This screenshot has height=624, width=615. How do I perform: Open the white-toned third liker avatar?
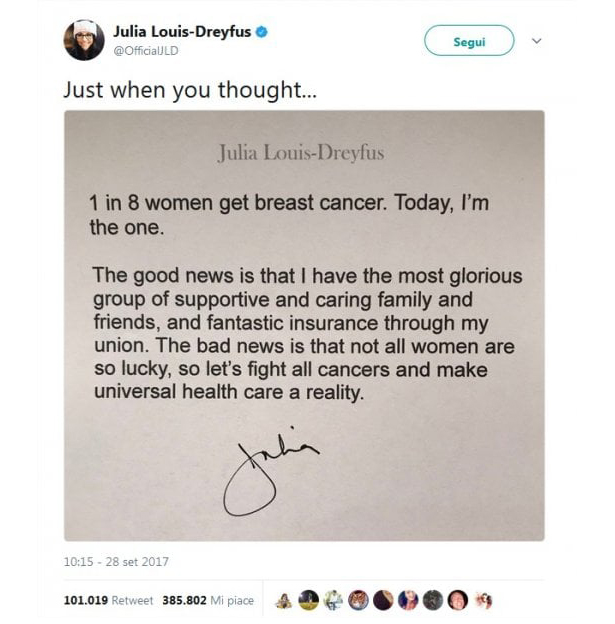(333, 600)
